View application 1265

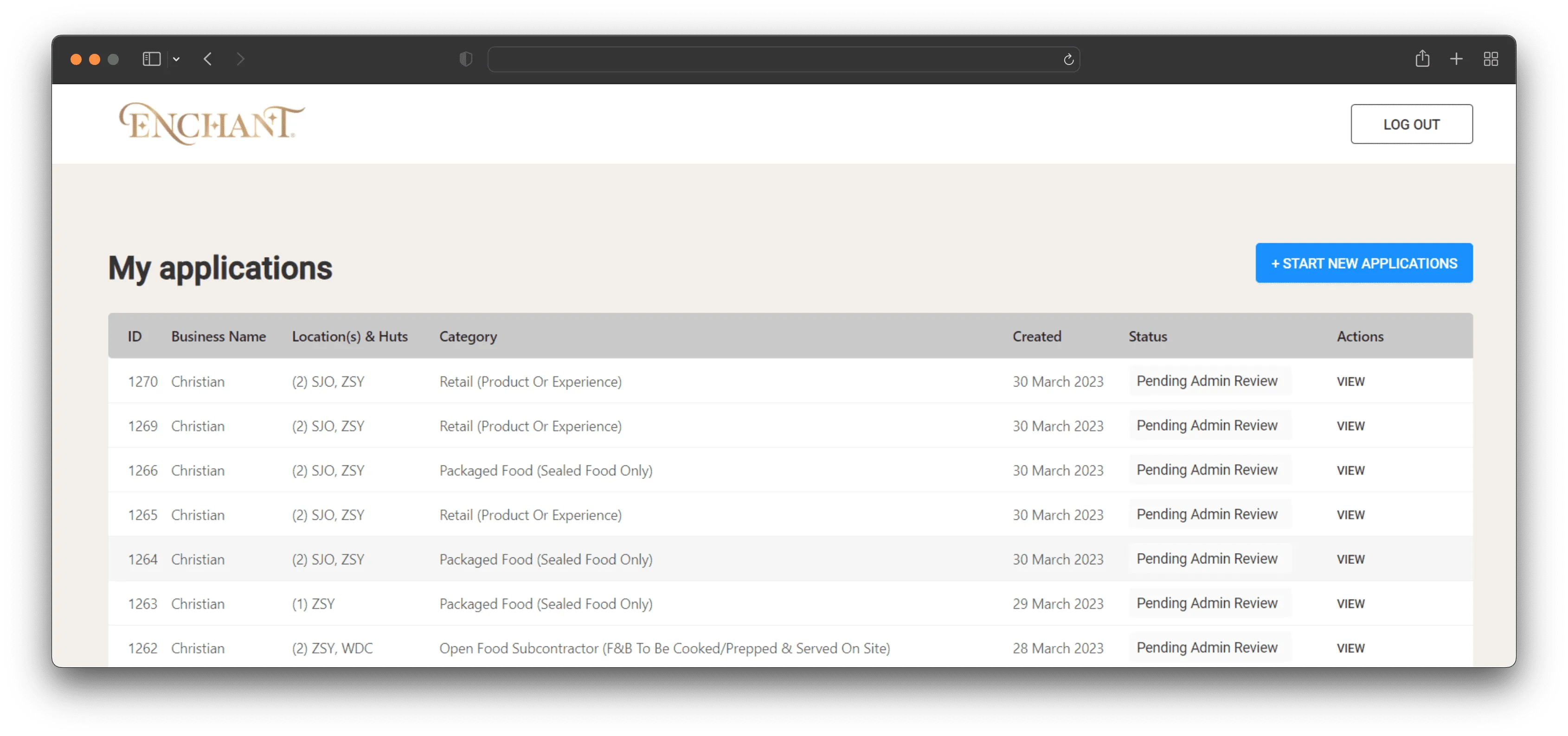(1350, 515)
